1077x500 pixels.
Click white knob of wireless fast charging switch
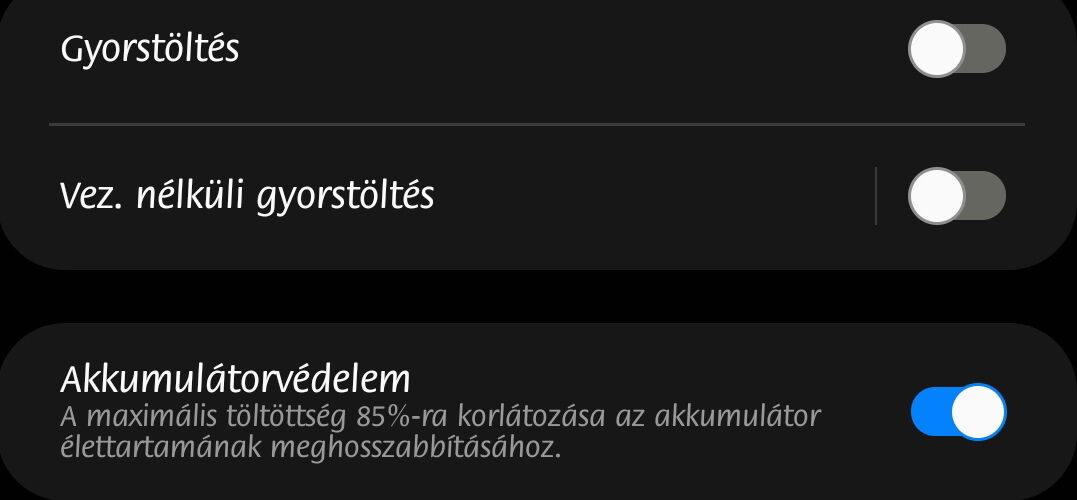[x=936, y=196]
